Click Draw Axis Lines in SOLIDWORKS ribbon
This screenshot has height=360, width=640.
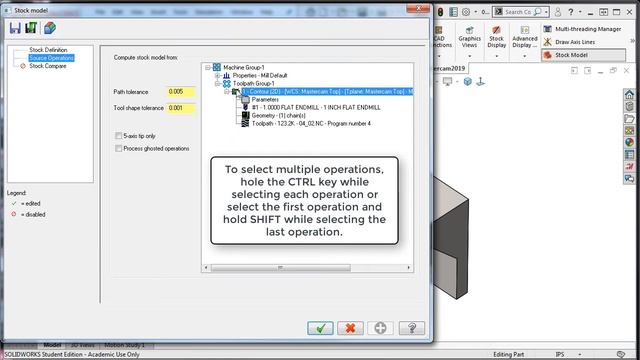pos(570,42)
